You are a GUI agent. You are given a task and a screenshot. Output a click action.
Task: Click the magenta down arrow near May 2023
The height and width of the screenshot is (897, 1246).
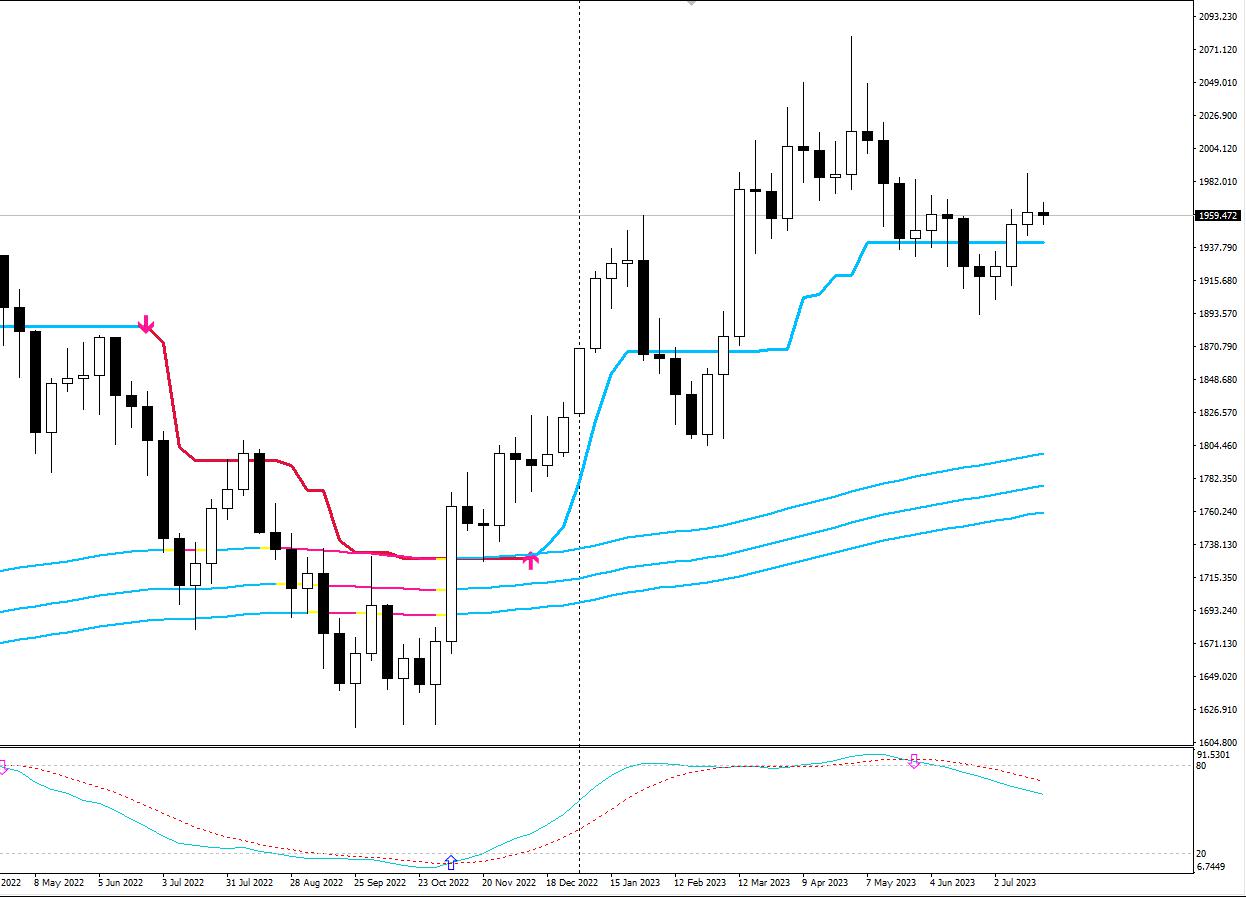[913, 761]
